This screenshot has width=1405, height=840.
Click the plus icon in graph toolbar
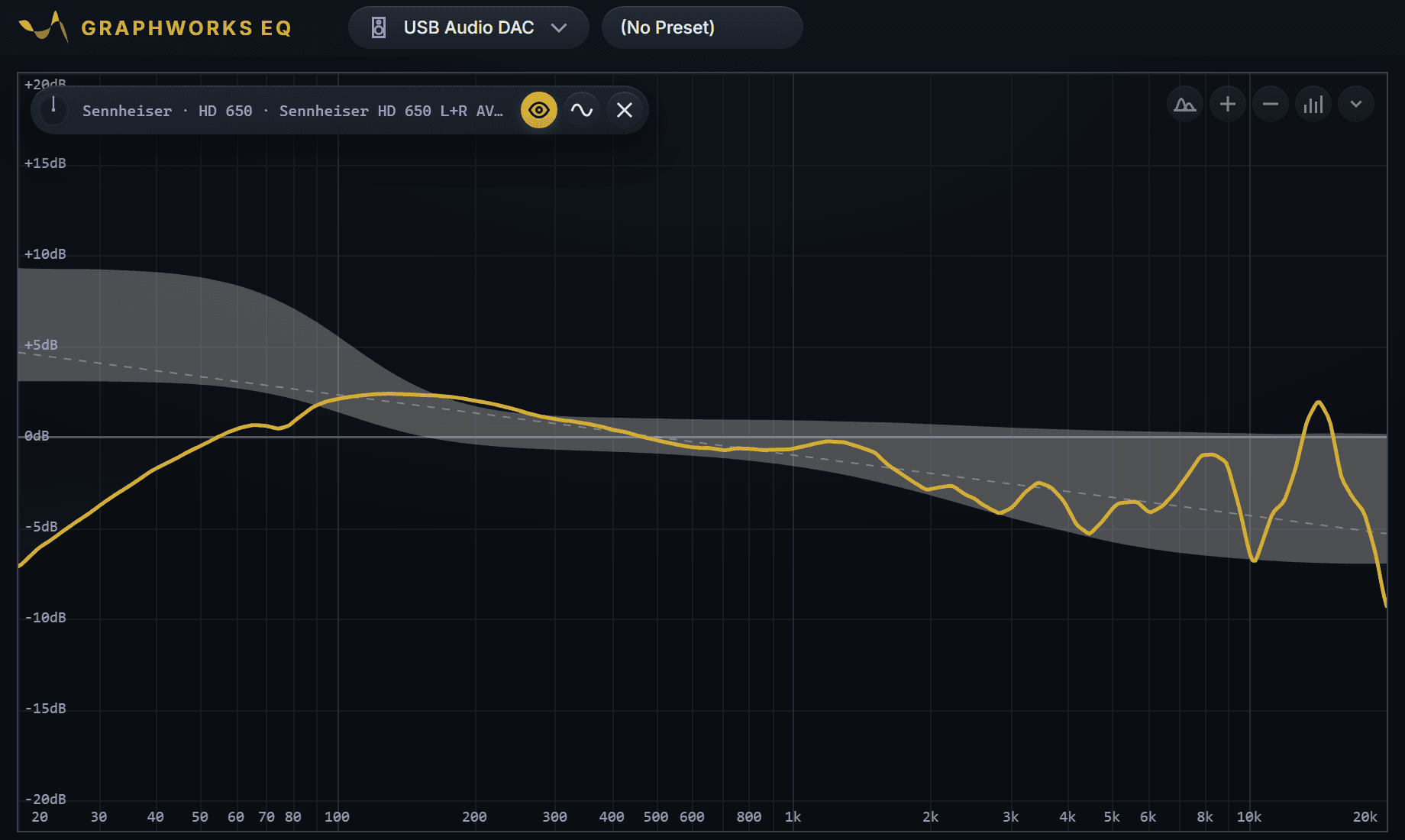pos(1228,104)
